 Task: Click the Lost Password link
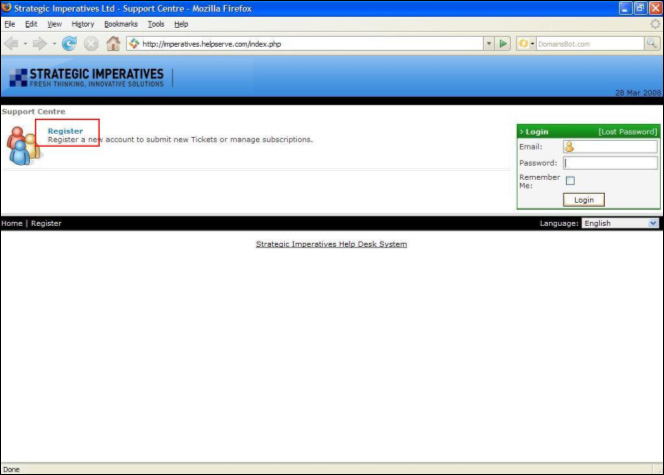627,132
